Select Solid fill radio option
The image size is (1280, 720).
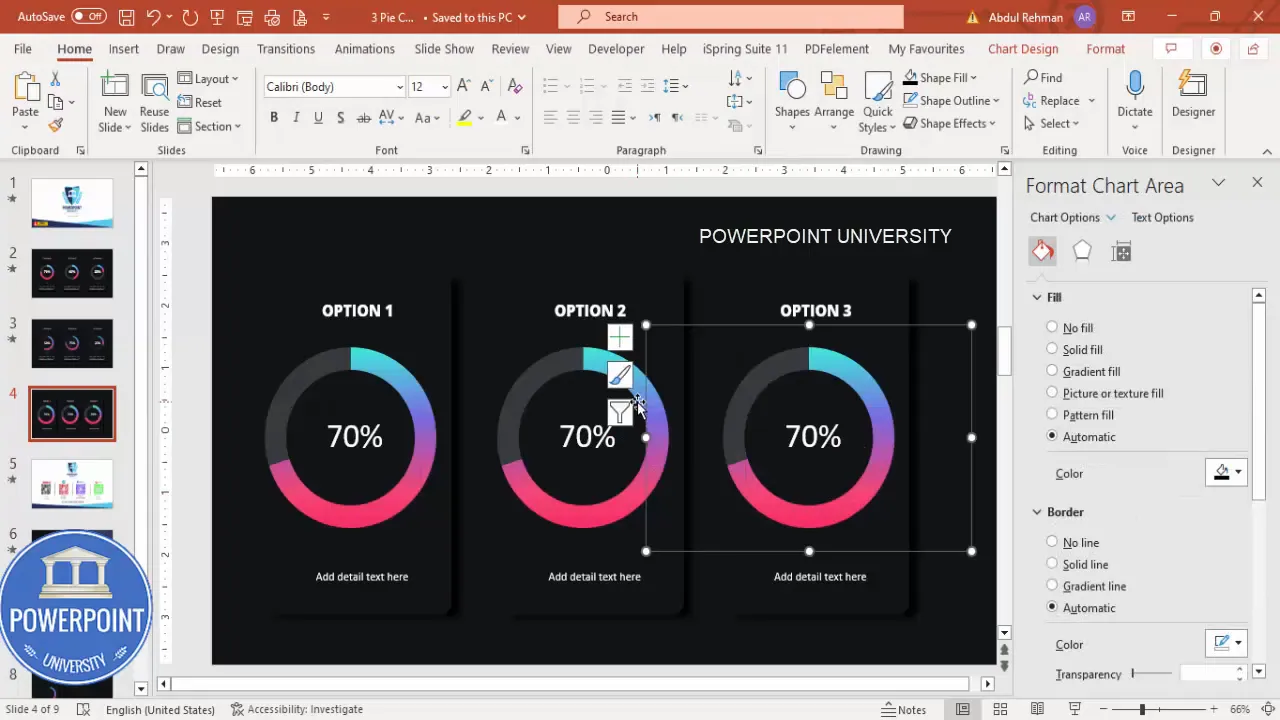[x=1052, y=349]
